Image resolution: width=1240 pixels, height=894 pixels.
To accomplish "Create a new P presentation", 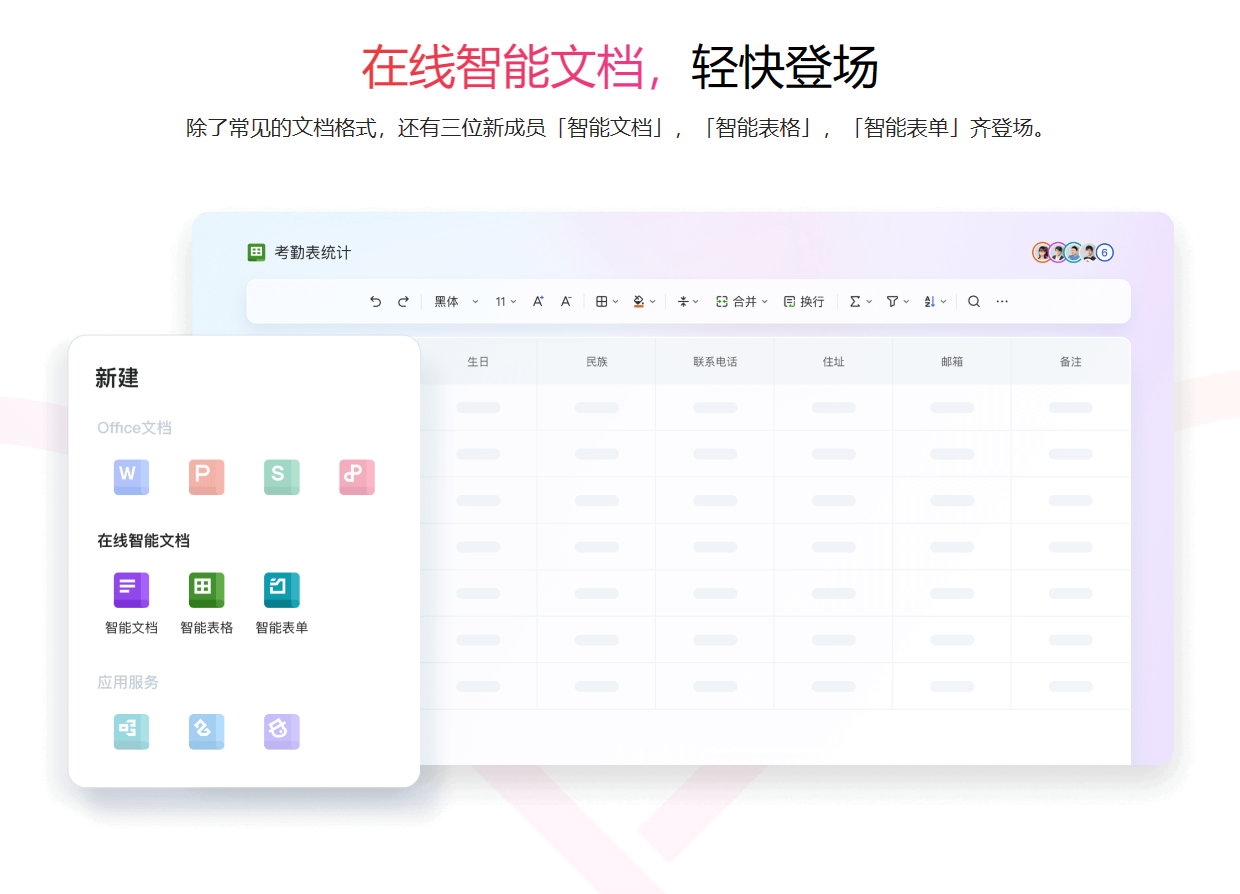I will point(206,477).
